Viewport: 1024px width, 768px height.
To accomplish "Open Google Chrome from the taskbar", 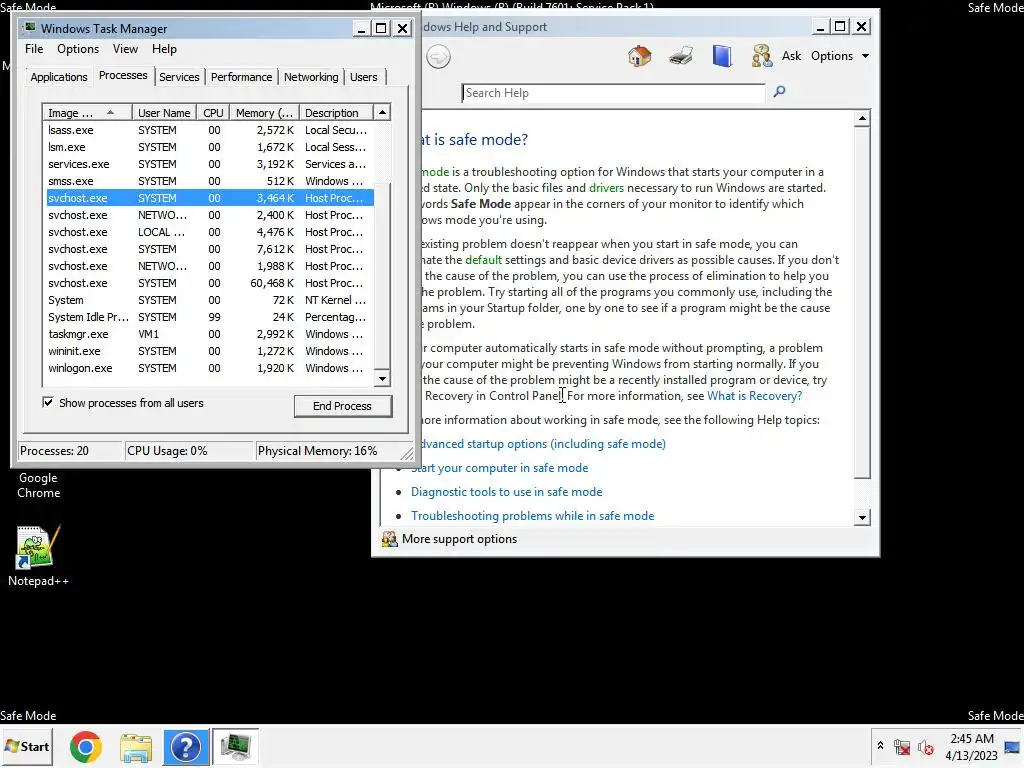I will pyautogui.click(x=86, y=747).
